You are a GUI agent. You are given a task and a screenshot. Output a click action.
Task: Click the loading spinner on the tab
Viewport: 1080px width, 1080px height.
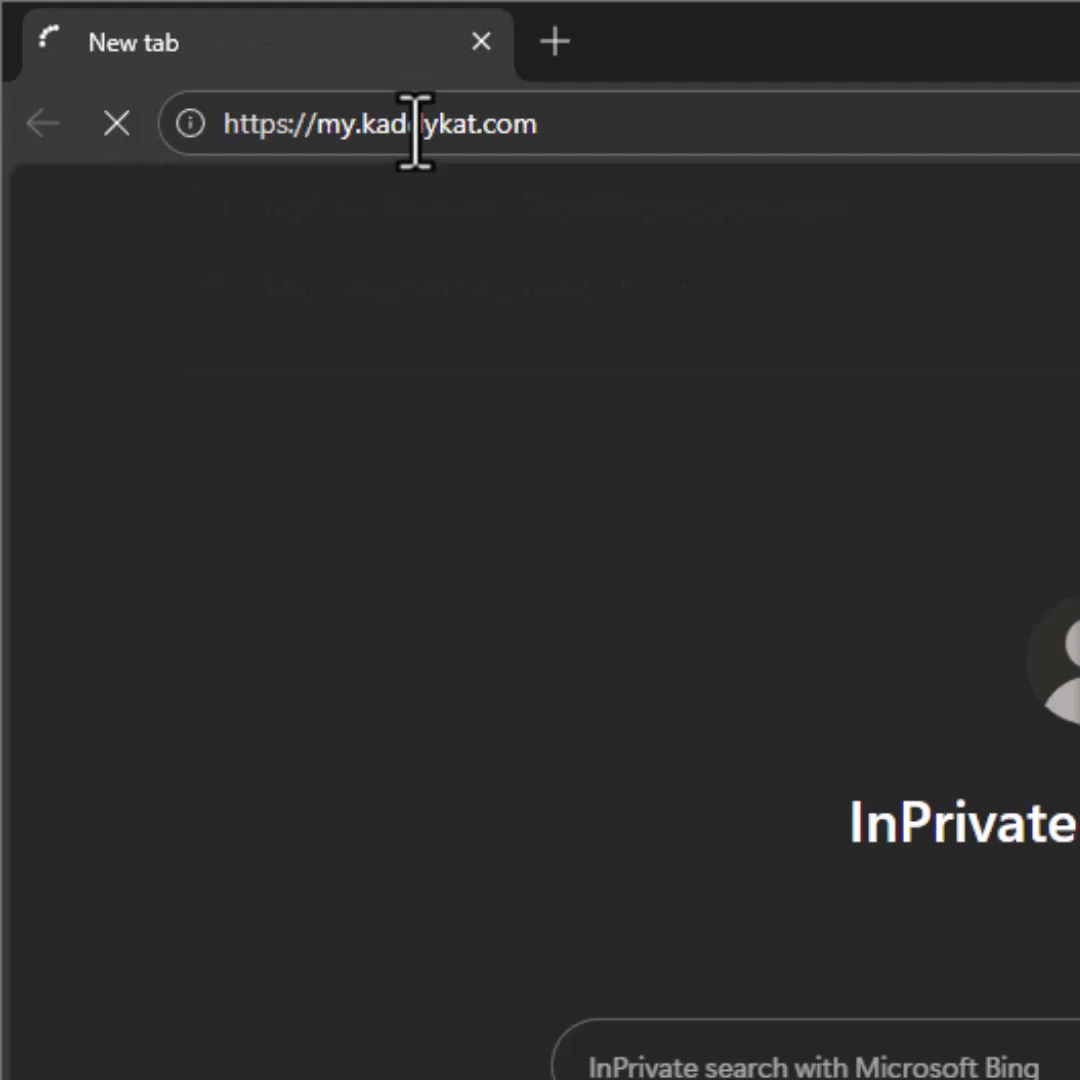coord(49,40)
